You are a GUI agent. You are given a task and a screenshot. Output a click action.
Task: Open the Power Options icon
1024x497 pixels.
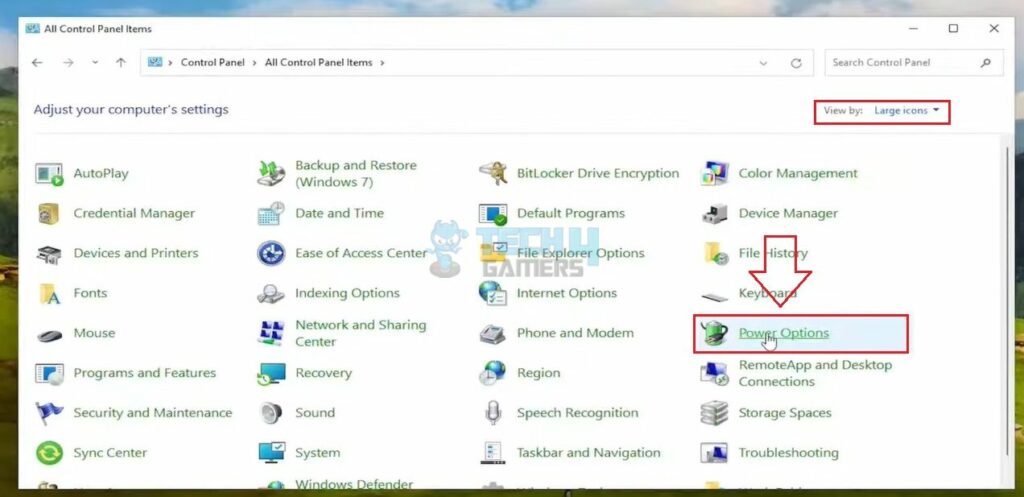(x=714, y=333)
